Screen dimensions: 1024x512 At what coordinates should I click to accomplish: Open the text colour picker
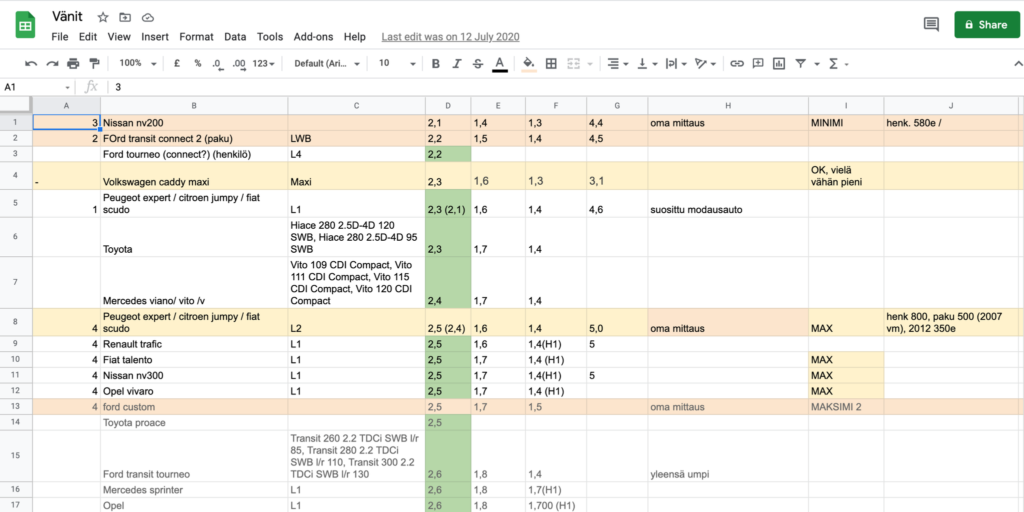[500, 63]
